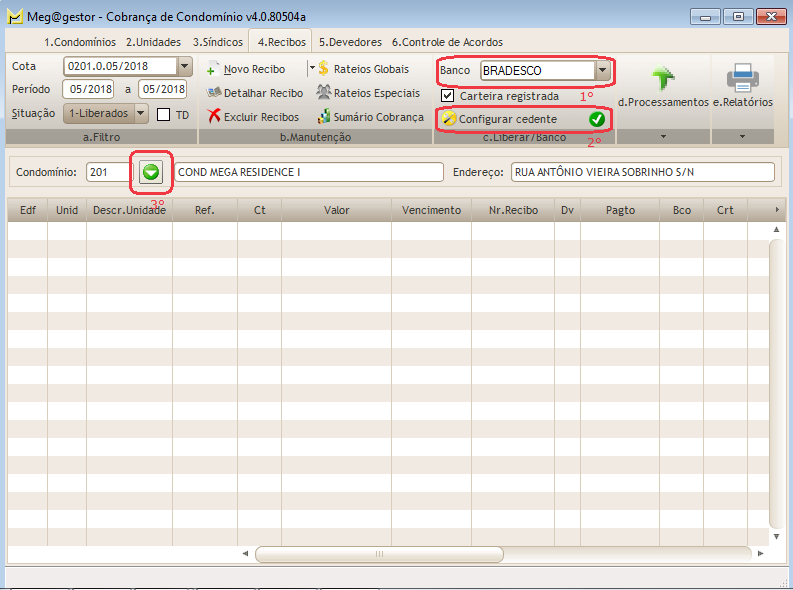This screenshot has width=793, height=590.
Task: Enable the TD checkbox
Action: click(164, 115)
